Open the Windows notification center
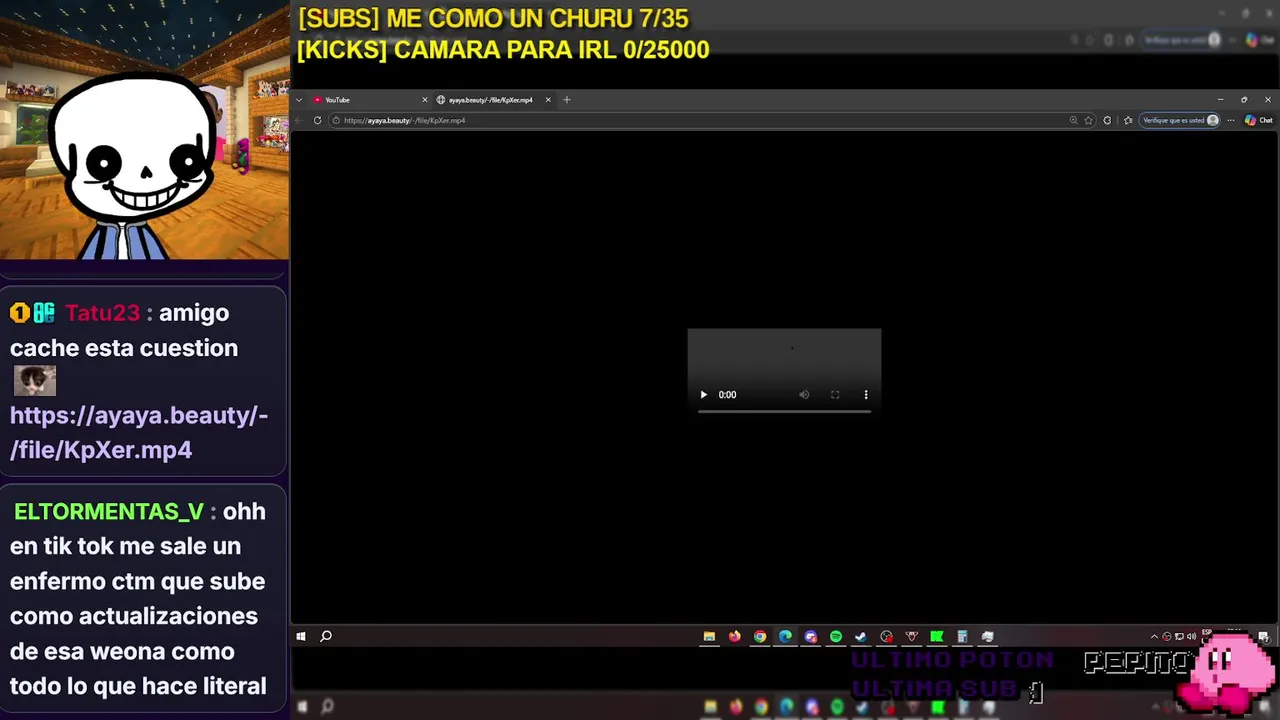 click(x=1264, y=636)
